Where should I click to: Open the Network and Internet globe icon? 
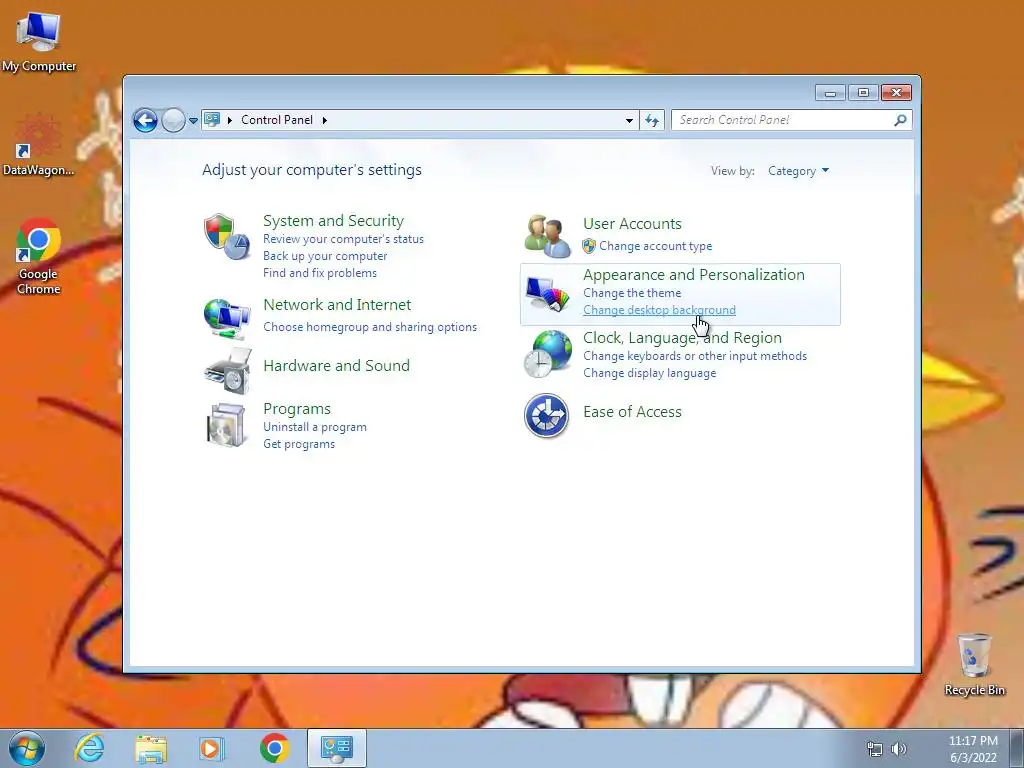[x=227, y=318]
